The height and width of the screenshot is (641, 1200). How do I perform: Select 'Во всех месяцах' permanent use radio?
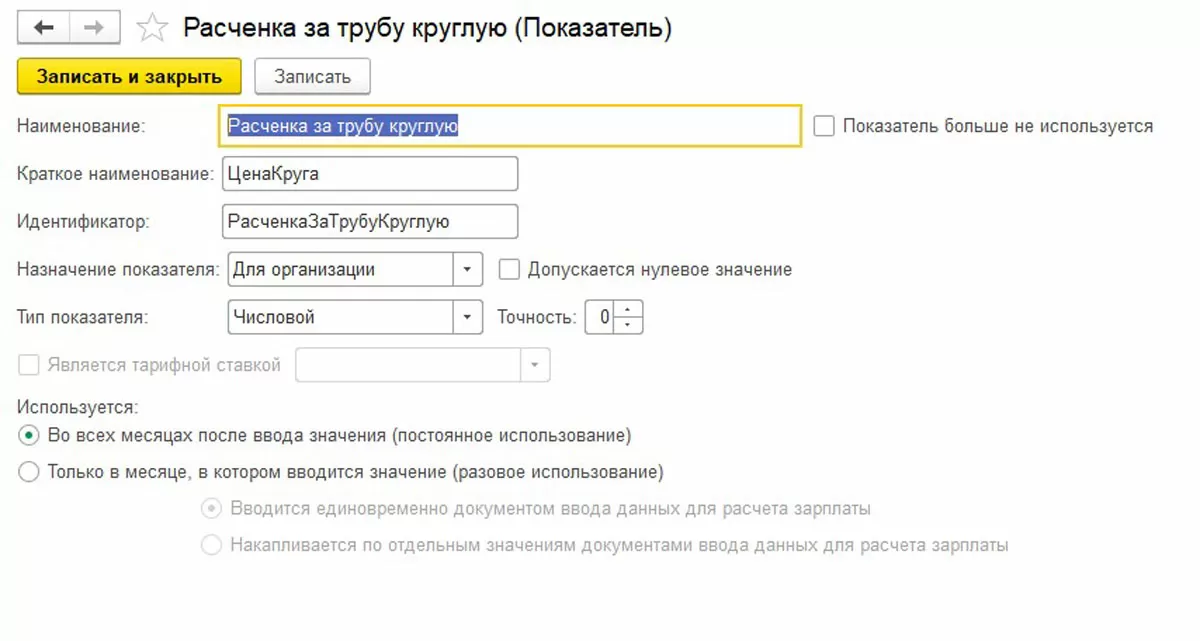pyautogui.click(x=29, y=436)
